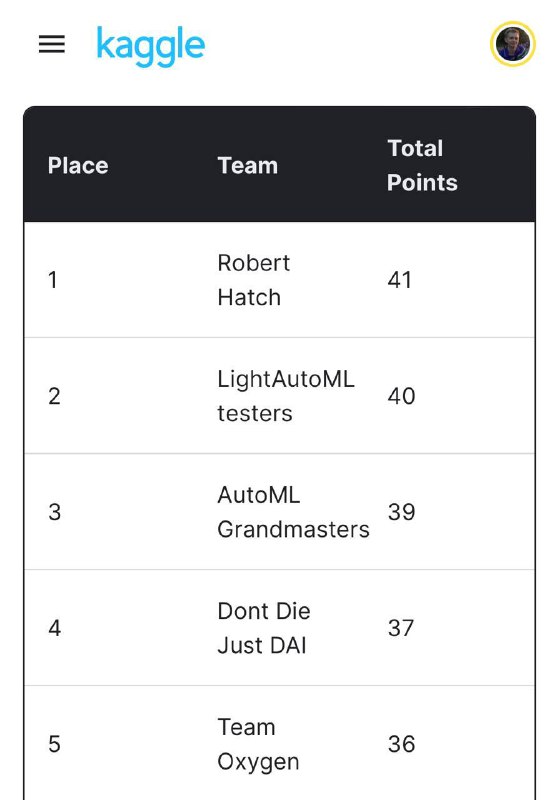Click the Total Points column header
The height and width of the screenshot is (800, 559).
click(x=422, y=165)
